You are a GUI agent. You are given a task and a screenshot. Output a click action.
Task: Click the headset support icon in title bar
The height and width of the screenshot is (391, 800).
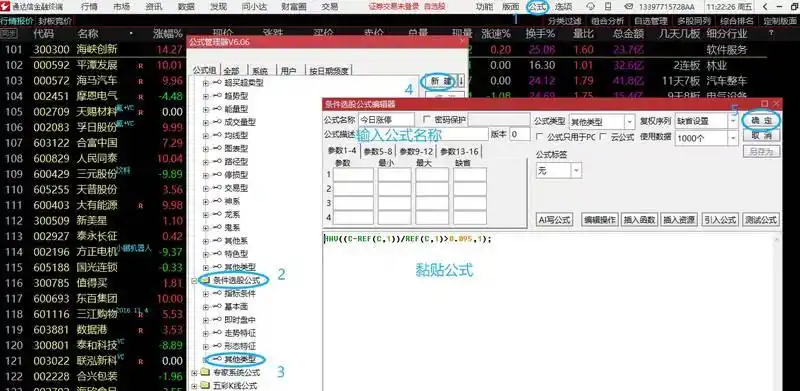tap(591, 7)
